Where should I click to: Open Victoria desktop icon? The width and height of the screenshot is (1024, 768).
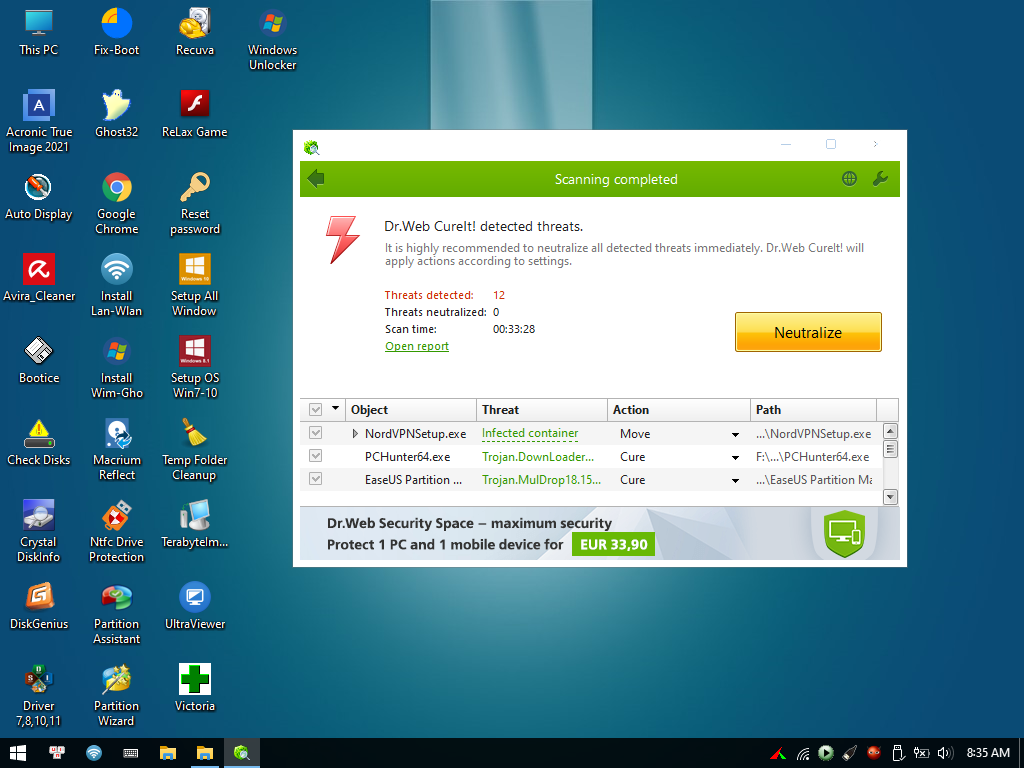coord(195,689)
